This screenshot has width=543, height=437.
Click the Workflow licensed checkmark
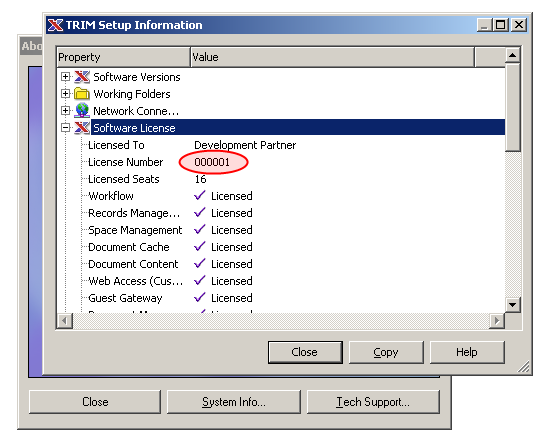[200, 196]
